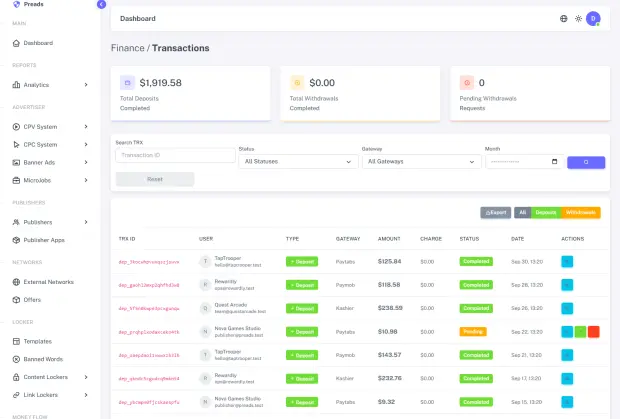The height and width of the screenshot is (419, 620).
Task: Expand the CPC System submenu chevron
Action: pos(86,145)
